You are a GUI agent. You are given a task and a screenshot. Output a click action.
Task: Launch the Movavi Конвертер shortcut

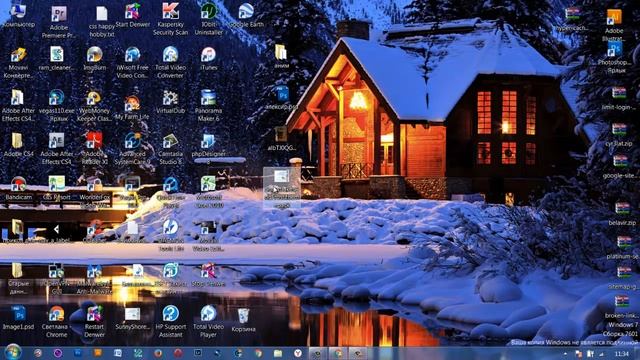pos(18,62)
